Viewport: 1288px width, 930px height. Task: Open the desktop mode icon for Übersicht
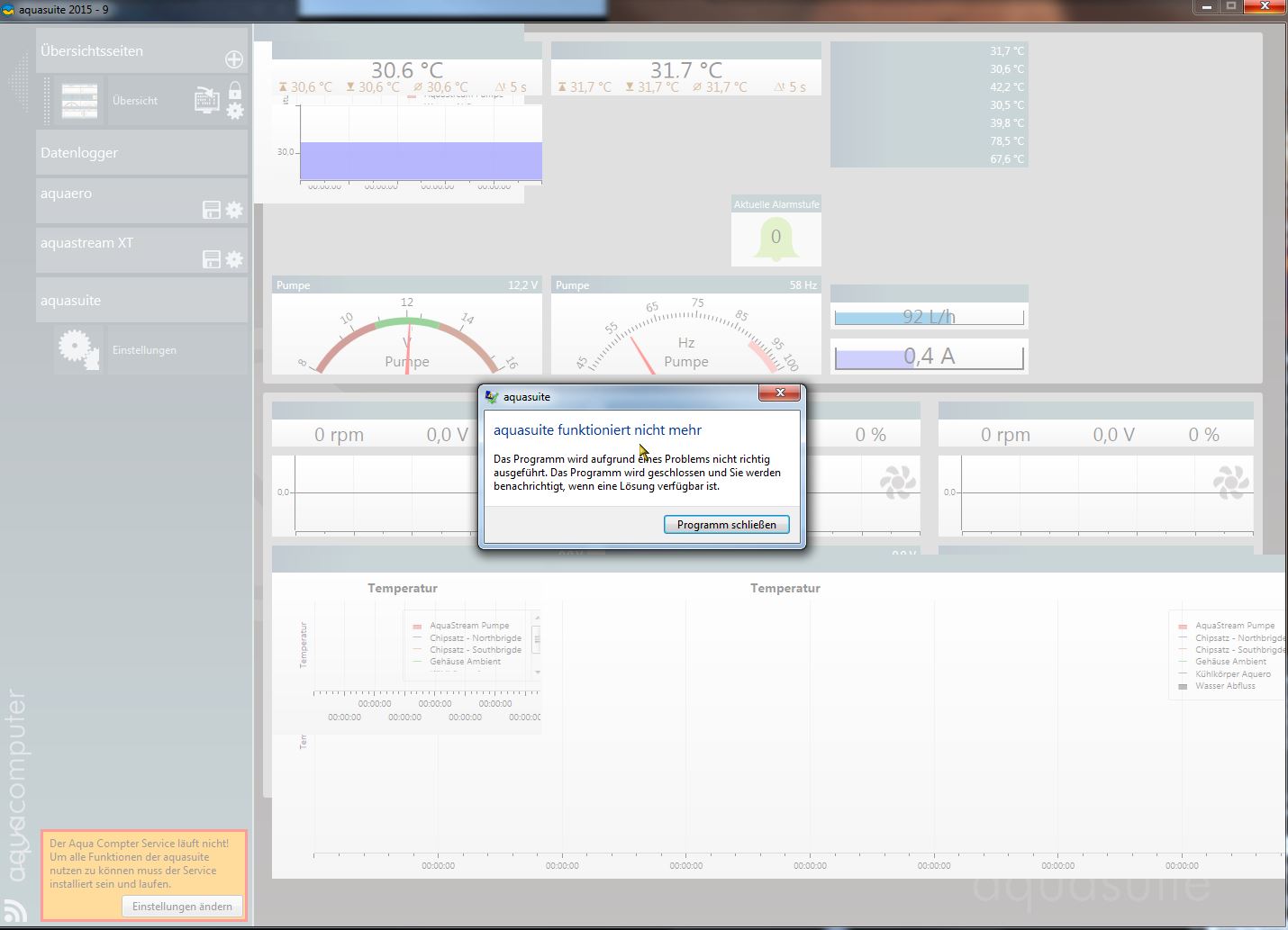coord(206,100)
